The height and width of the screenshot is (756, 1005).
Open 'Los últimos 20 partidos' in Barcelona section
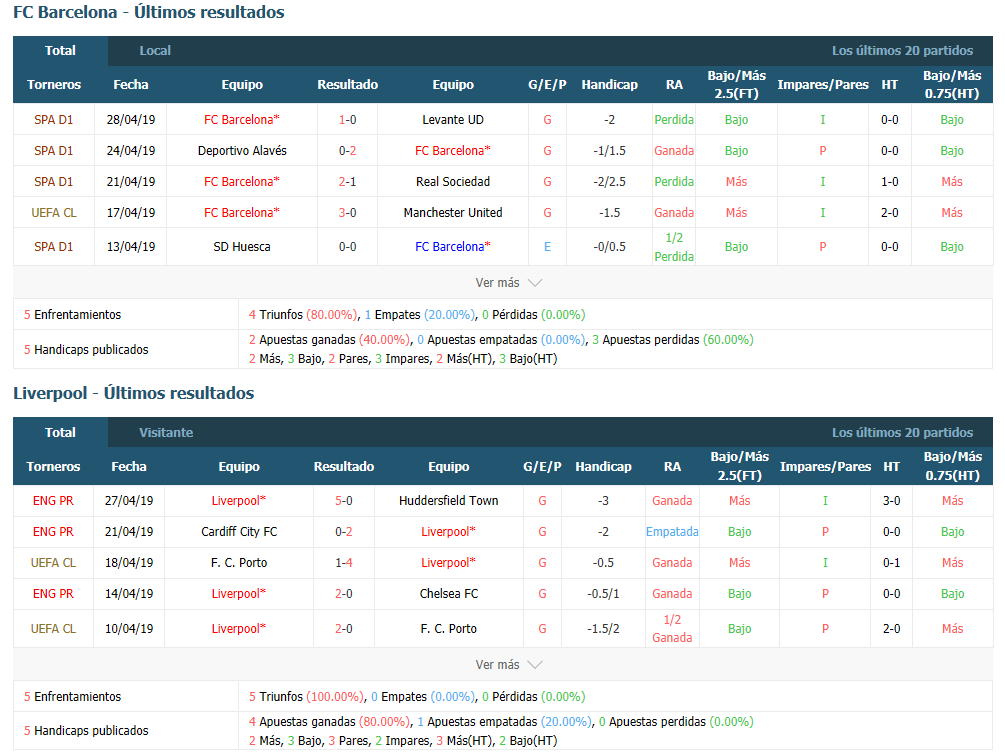point(902,51)
